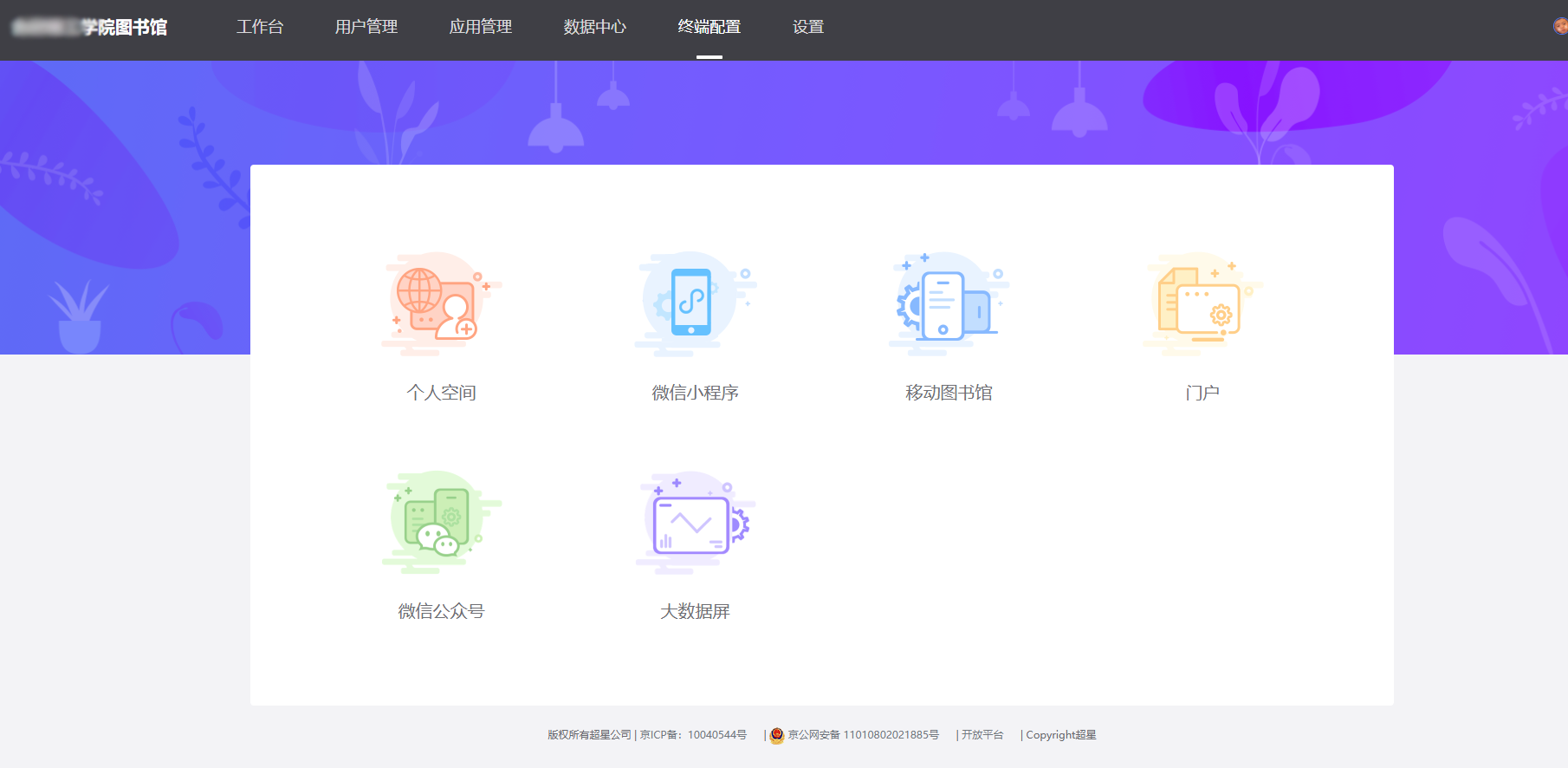The width and height of the screenshot is (1568, 768).
Task: Click the 微信小程序 label
Action: point(695,393)
